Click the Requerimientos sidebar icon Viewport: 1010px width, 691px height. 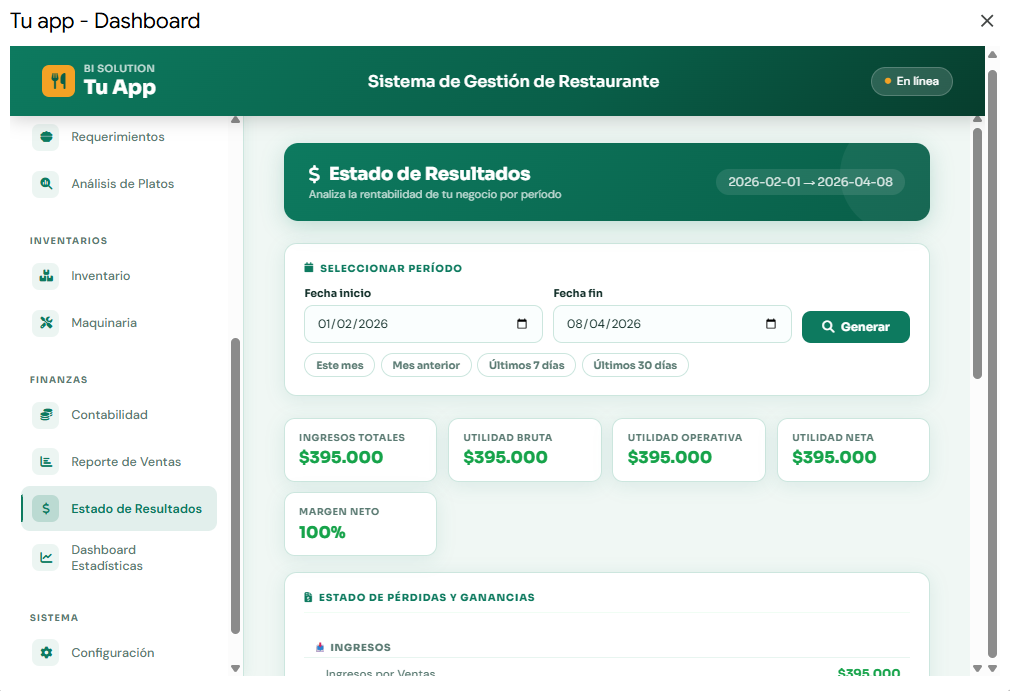coord(46,137)
